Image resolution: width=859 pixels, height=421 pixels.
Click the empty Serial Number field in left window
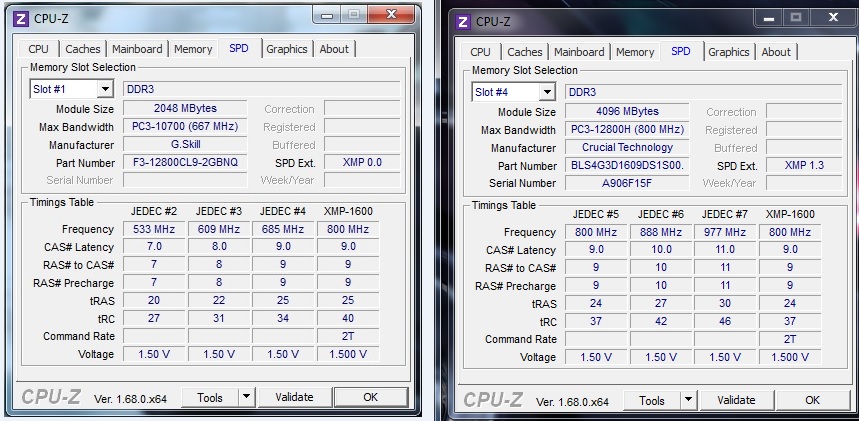tap(185, 180)
